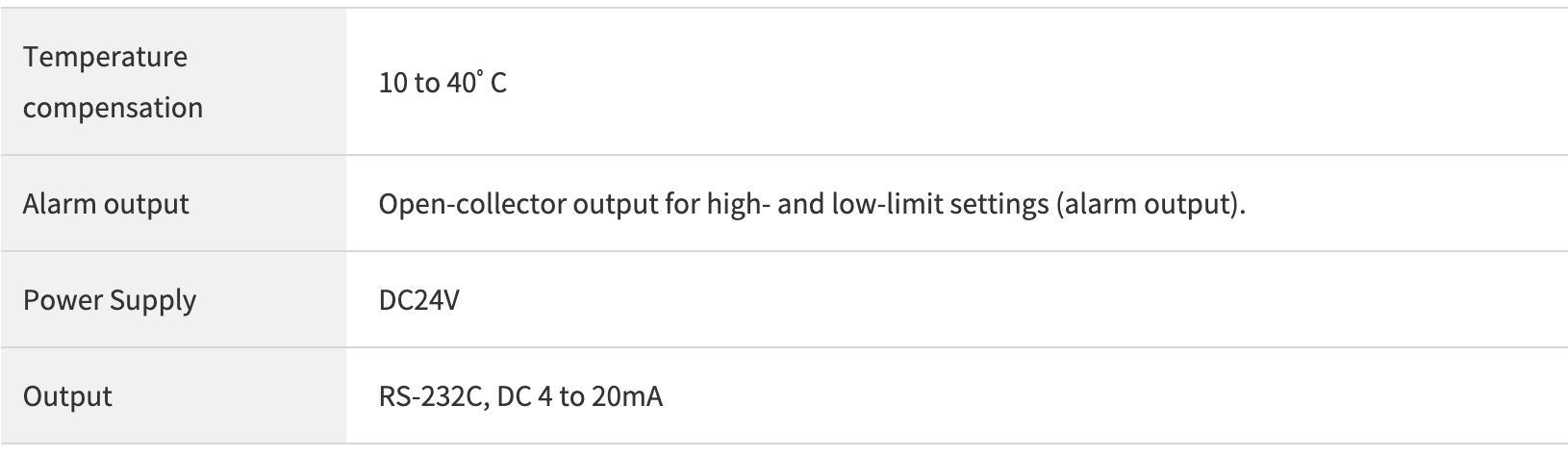Viewport: 1568px width, 456px height.
Task: Select the "DC24V" power supply value
Action: point(419,300)
